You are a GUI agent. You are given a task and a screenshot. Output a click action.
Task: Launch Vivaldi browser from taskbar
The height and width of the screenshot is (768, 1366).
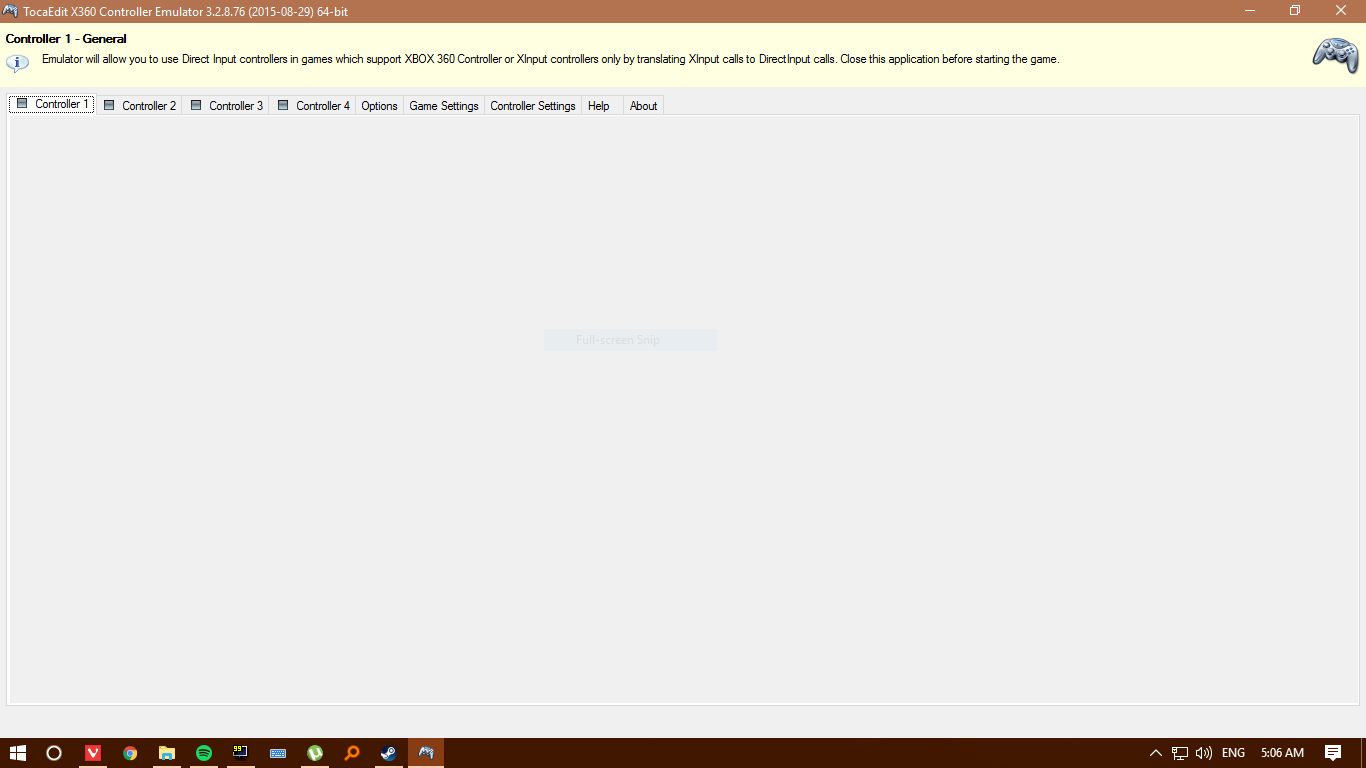coord(93,753)
